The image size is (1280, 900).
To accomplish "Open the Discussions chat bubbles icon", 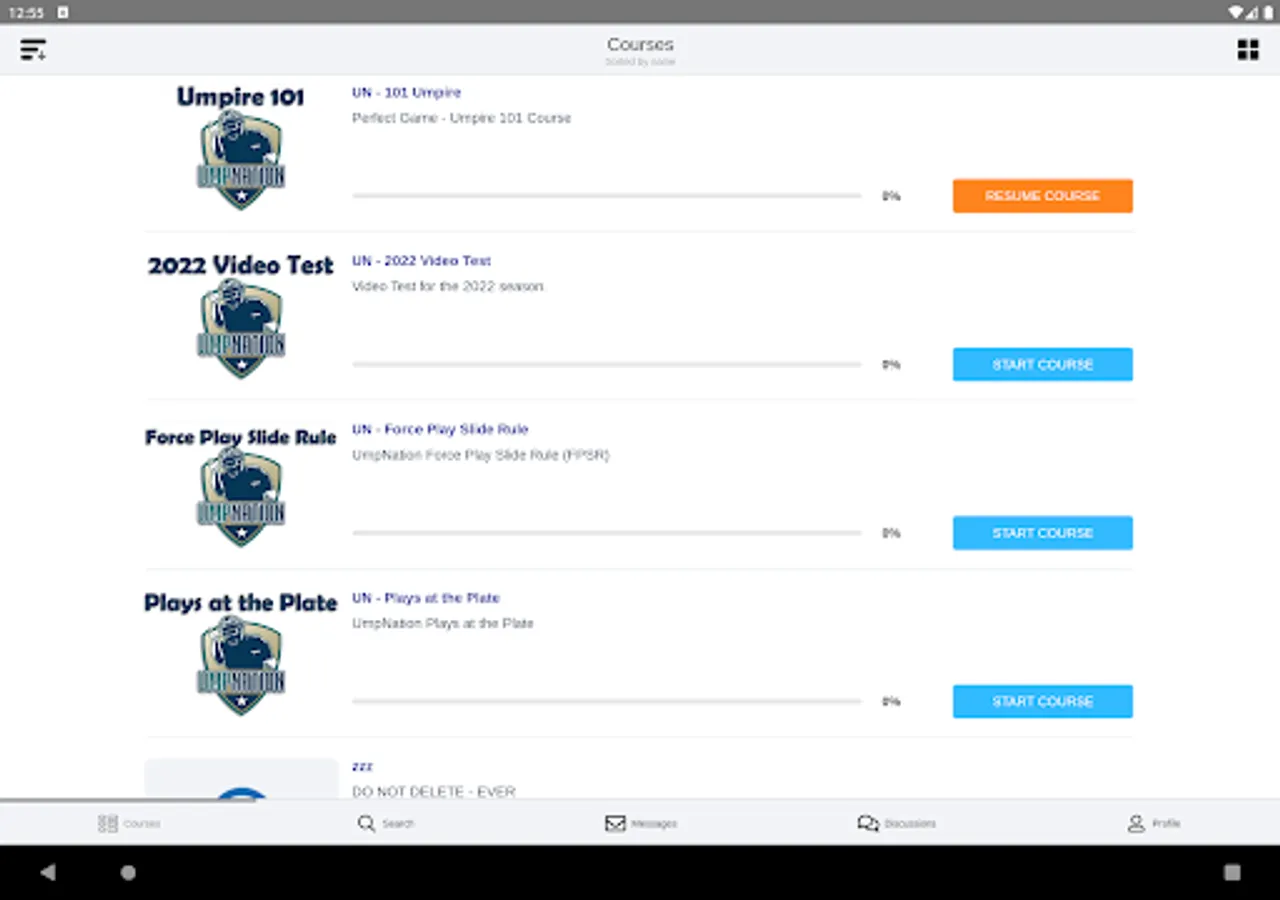I will pyautogui.click(x=868, y=823).
